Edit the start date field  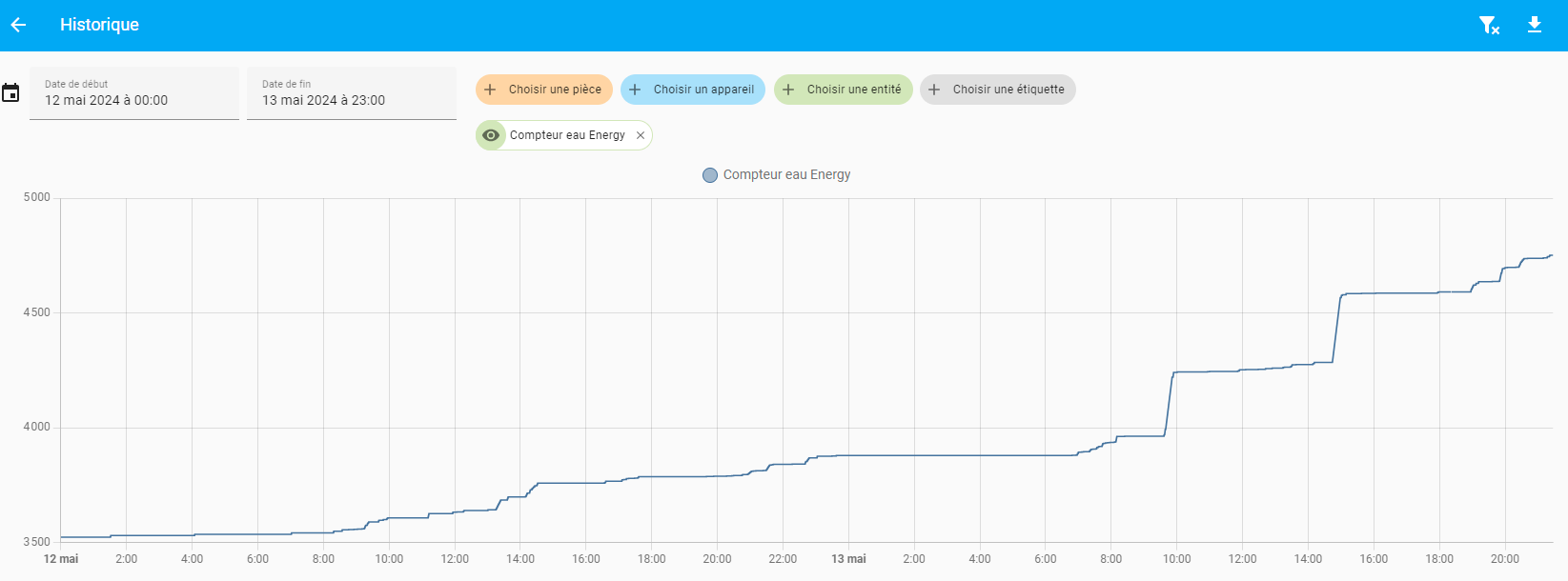point(134,93)
